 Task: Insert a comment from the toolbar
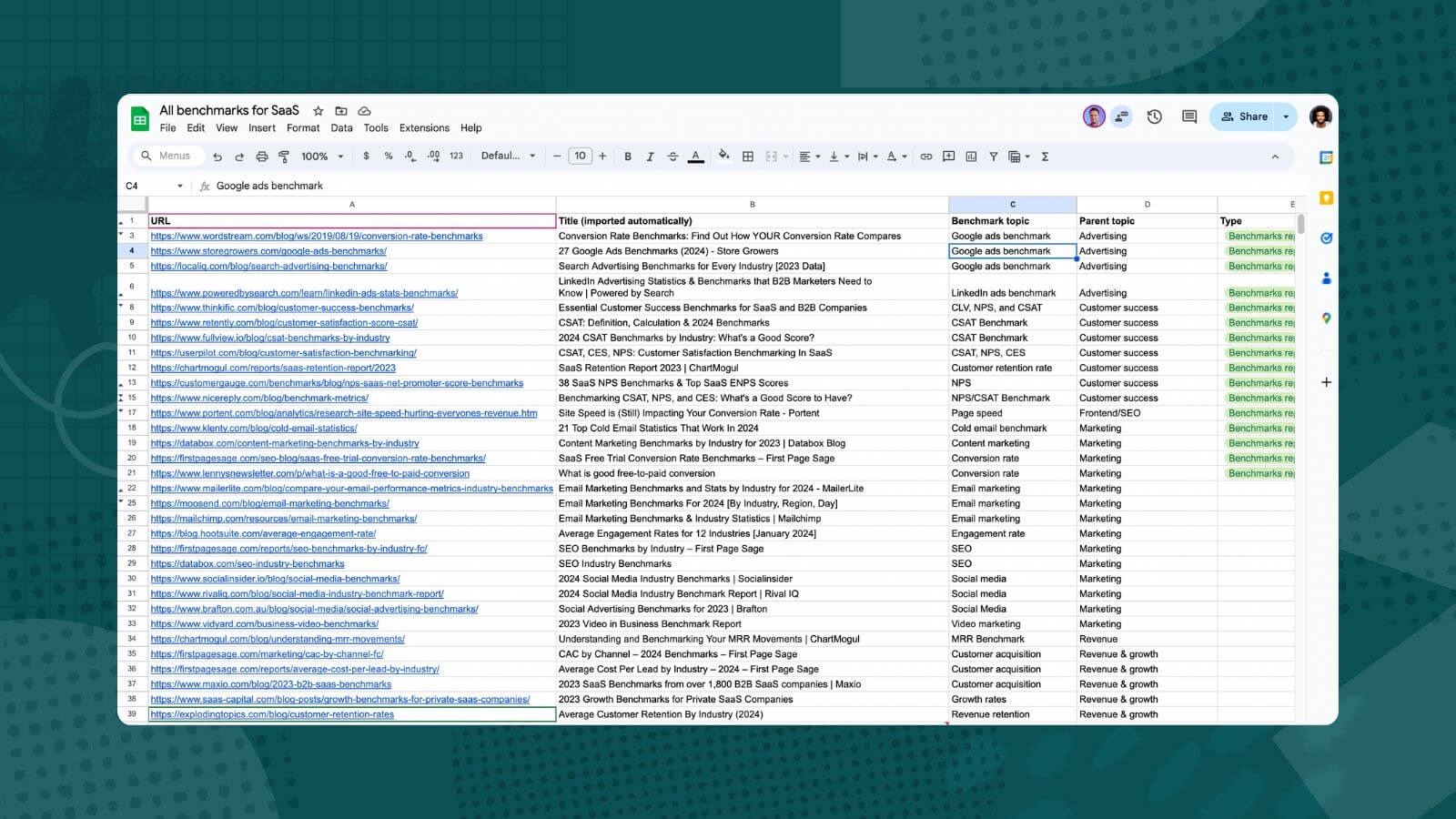948,157
